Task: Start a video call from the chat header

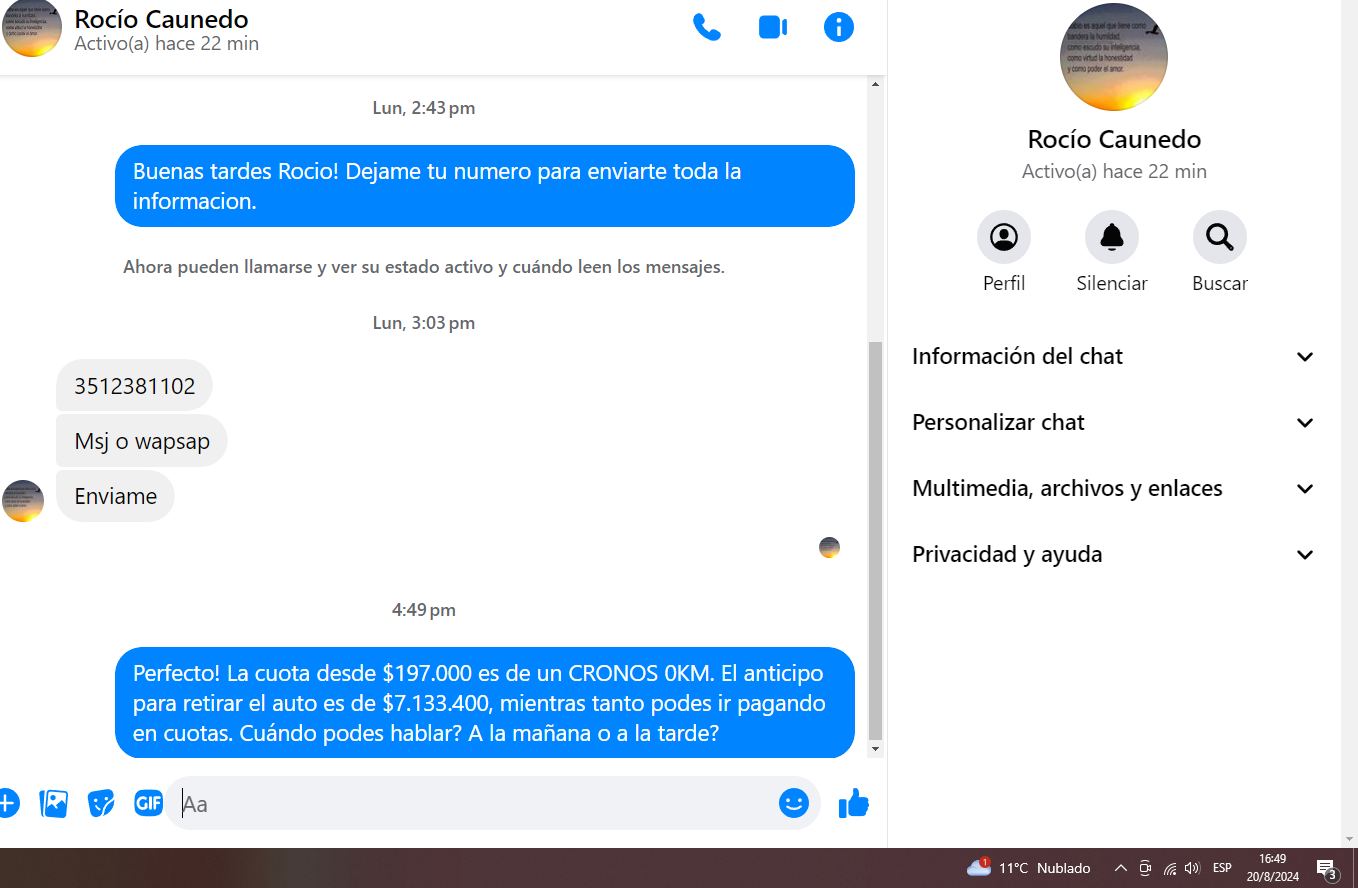Action: (x=773, y=27)
